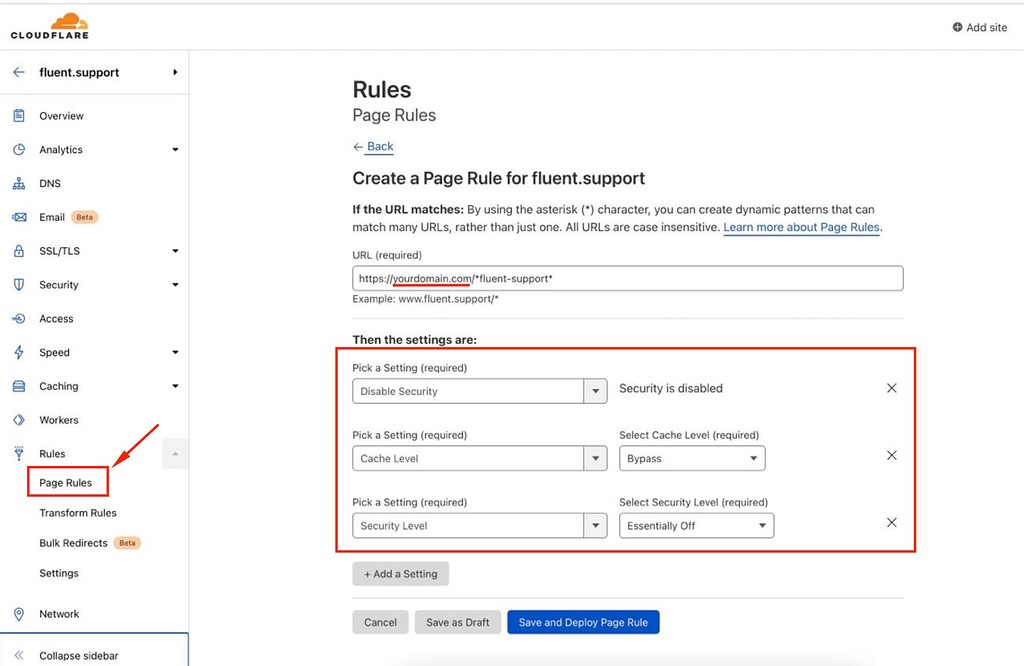Remove the Disable Security setting row
Image resolution: width=1024 pixels, height=666 pixels.
coord(892,388)
